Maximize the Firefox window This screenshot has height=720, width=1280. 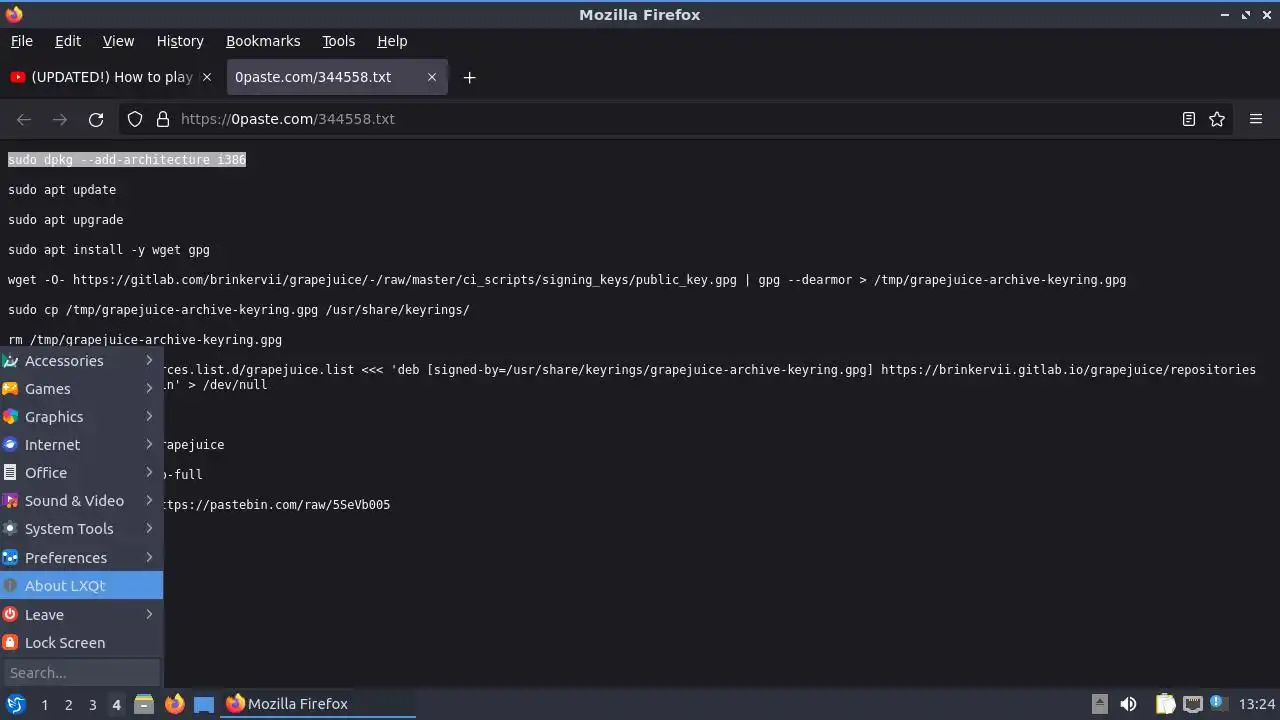(1246, 15)
